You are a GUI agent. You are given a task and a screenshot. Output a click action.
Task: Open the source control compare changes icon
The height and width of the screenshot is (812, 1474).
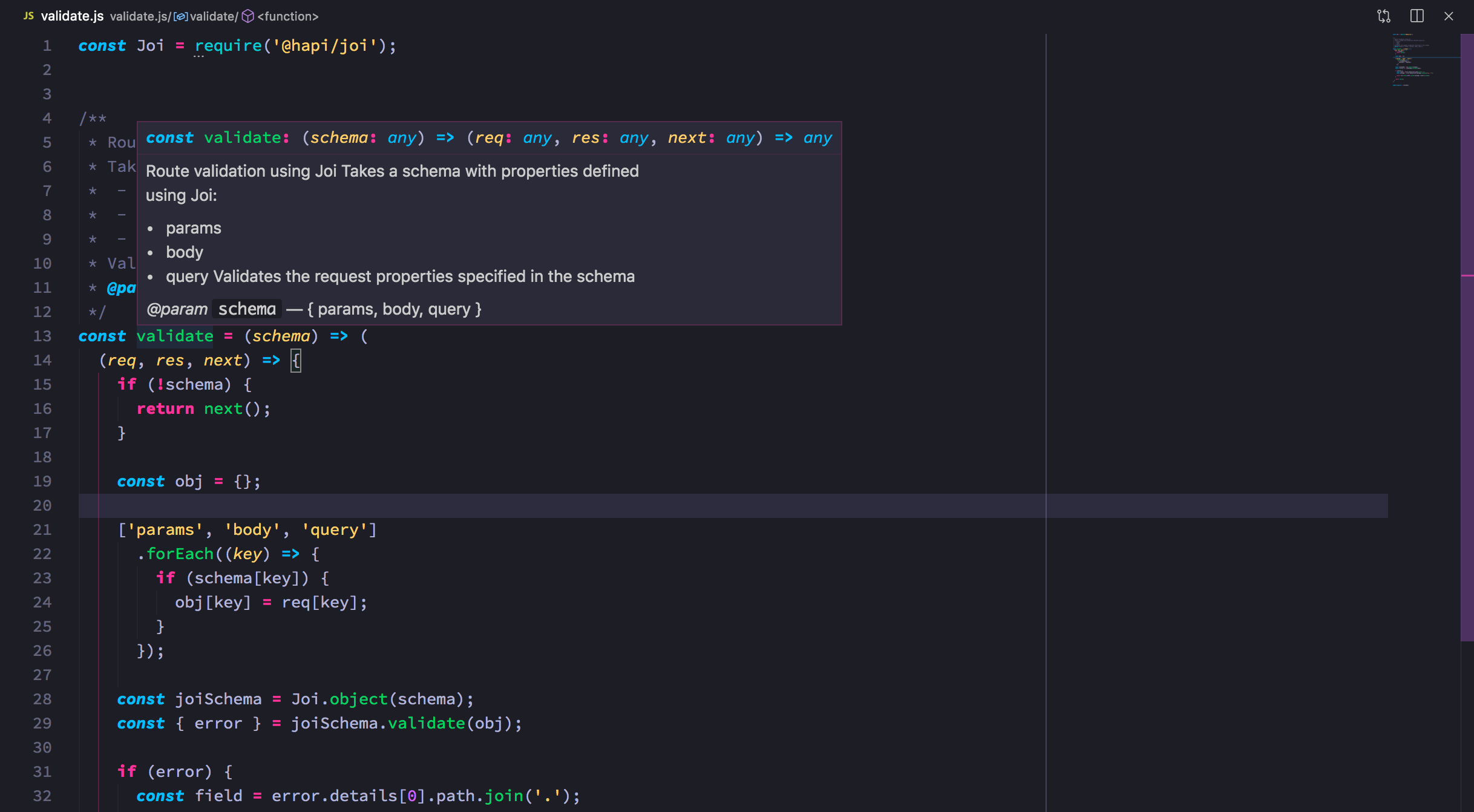pos(1384,16)
